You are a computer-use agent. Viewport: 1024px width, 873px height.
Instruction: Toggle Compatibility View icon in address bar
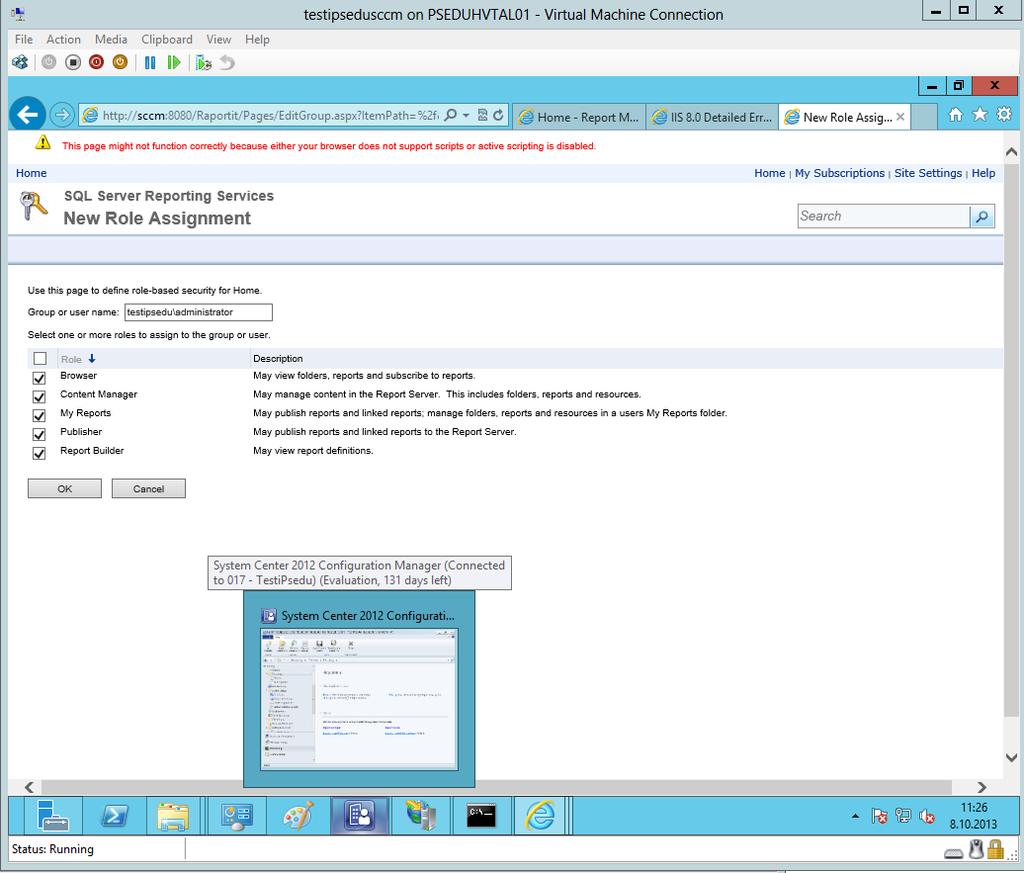point(483,116)
